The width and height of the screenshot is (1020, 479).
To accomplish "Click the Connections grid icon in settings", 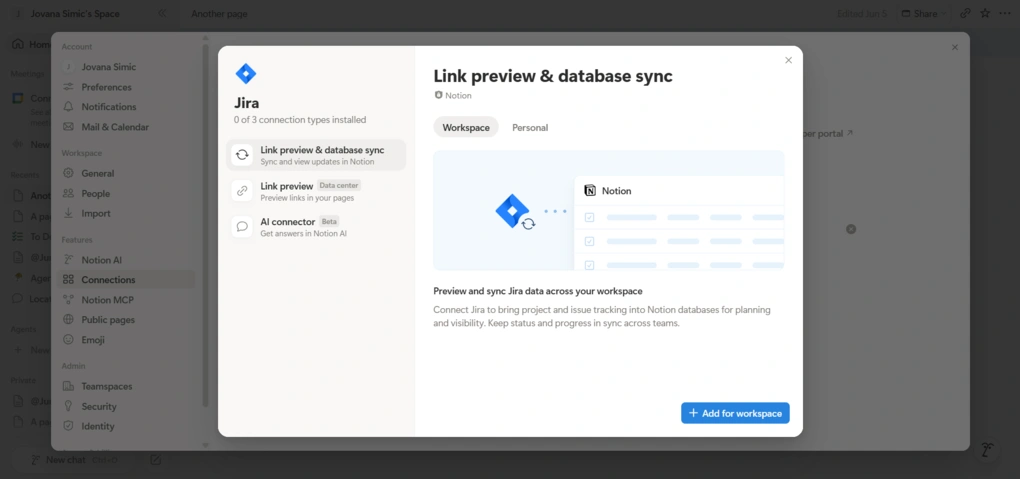I will click(x=68, y=280).
